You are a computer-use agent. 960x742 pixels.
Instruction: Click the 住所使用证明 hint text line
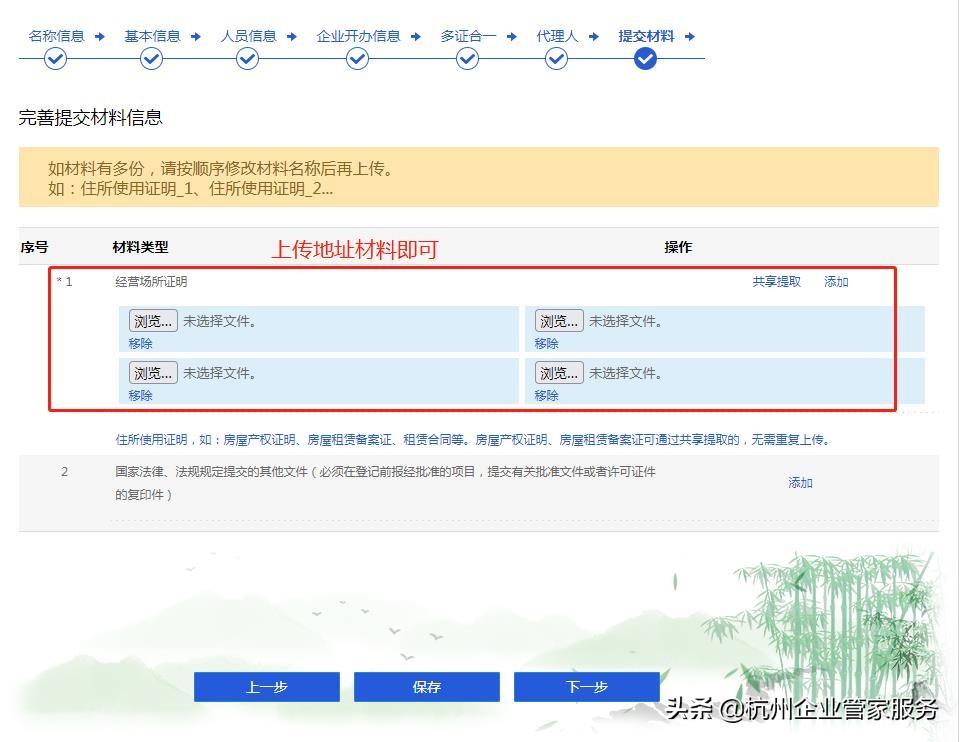[x=472, y=440]
